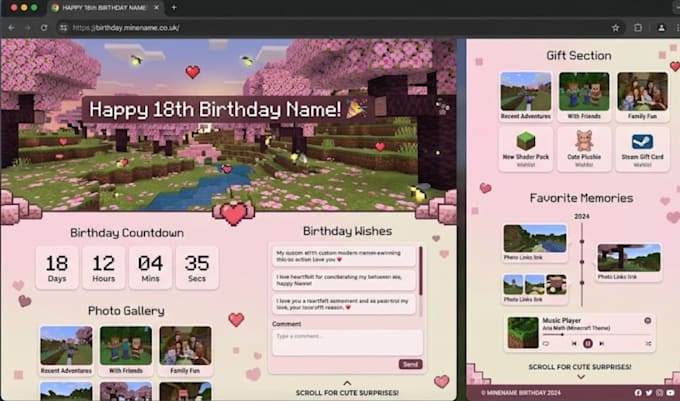680x401 pixels.
Task: Click the Secs countdown box
Action: (x=197, y=267)
